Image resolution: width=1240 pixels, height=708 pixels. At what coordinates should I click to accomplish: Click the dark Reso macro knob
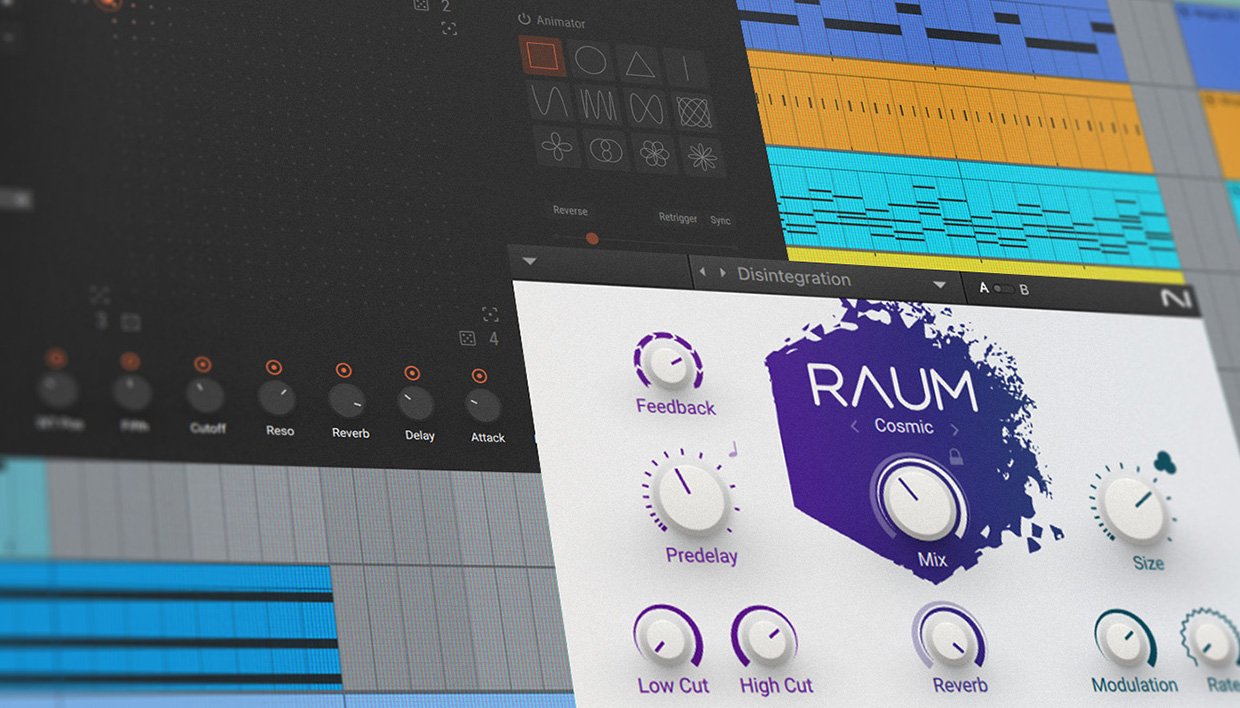(277, 398)
